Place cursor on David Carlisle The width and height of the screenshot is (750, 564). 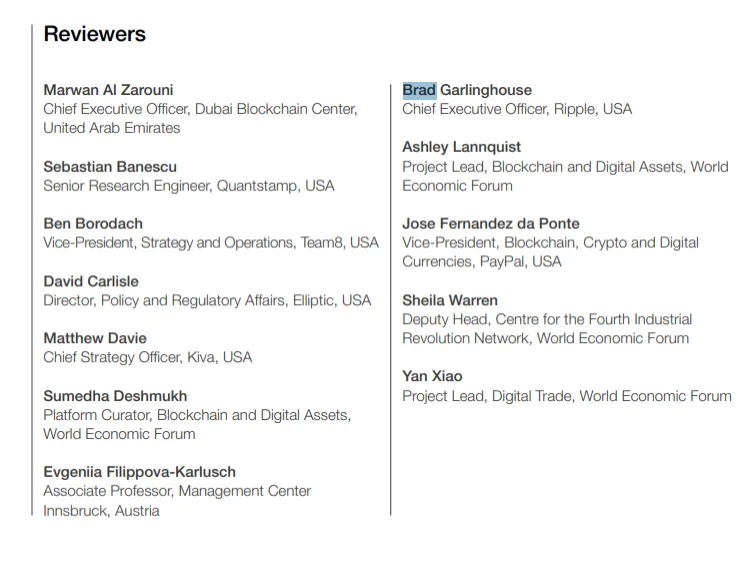(x=91, y=281)
